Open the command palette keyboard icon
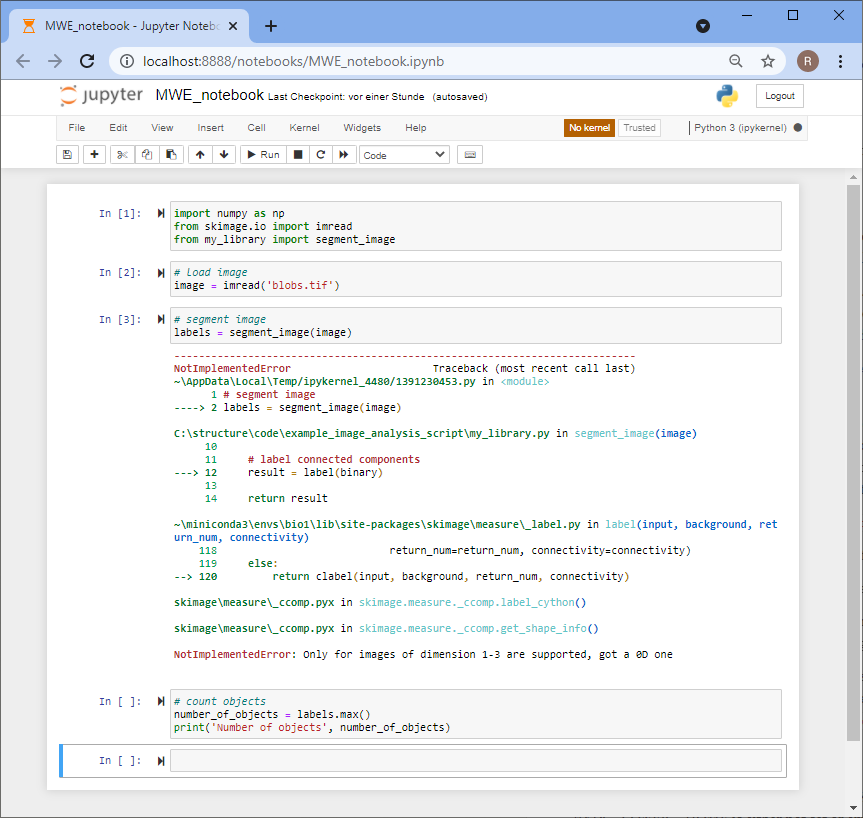 (x=470, y=155)
